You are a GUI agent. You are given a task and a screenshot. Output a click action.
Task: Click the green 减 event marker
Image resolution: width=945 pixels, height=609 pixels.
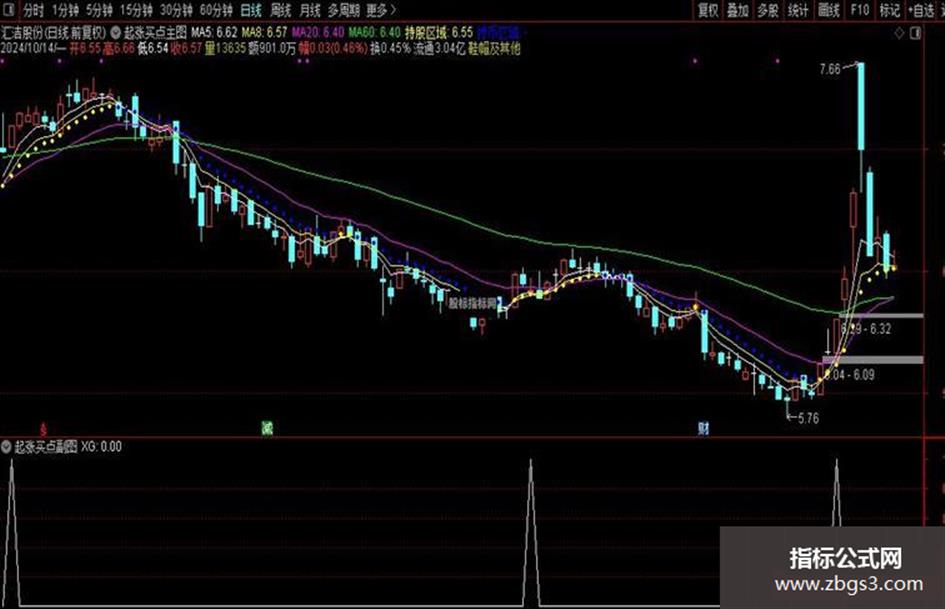click(x=267, y=428)
